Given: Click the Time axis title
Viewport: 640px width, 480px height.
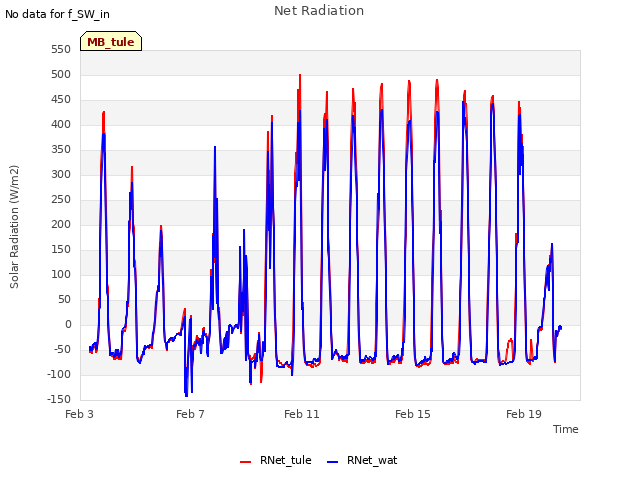Looking at the screenshot, I should (x=565, y=429).
